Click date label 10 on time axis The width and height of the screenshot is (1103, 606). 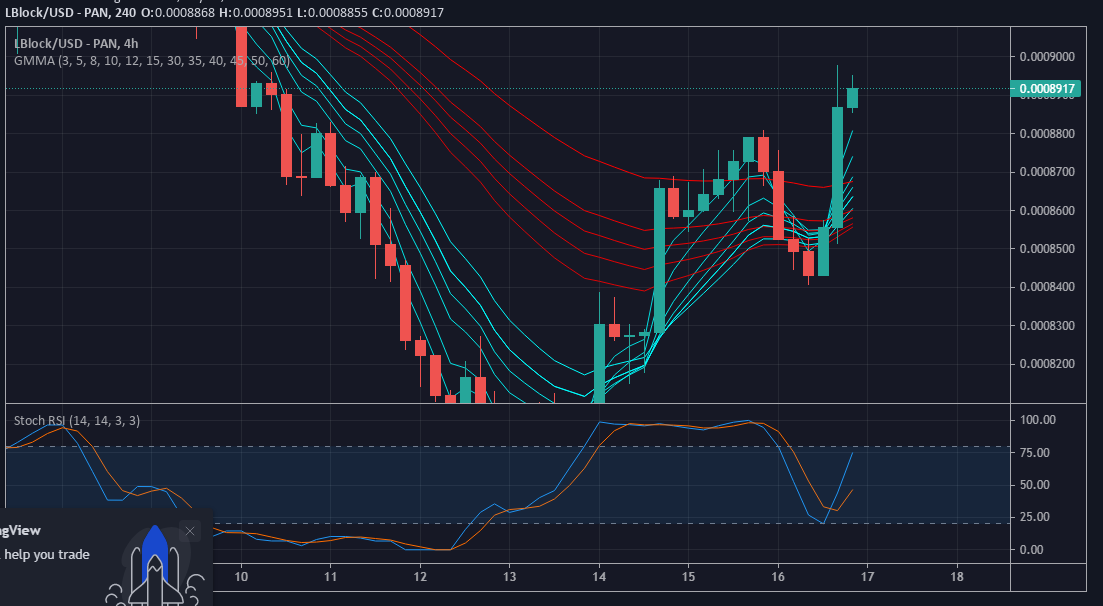pyautogui.click(x=241, y=577)
